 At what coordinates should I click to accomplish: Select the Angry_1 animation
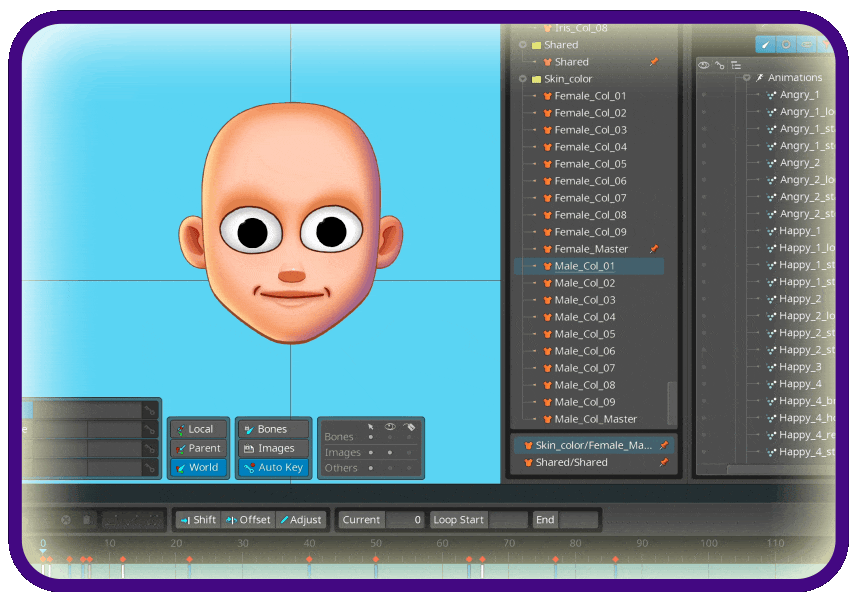point(799,95)
